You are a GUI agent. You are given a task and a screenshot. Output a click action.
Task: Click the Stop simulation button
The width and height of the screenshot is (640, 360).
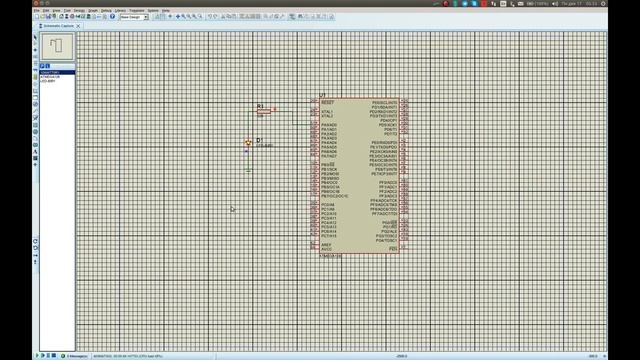pyautogui.click(x=53, y=356)
